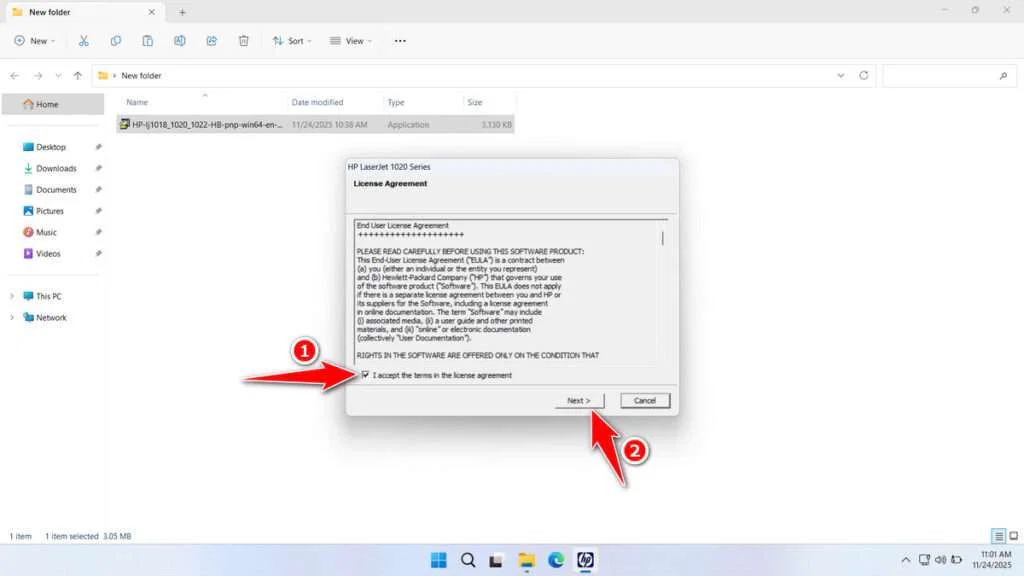The height and width of the screenshot is (576, 1024).
Task: Open the View options dropdown
Action: [350, 40]
